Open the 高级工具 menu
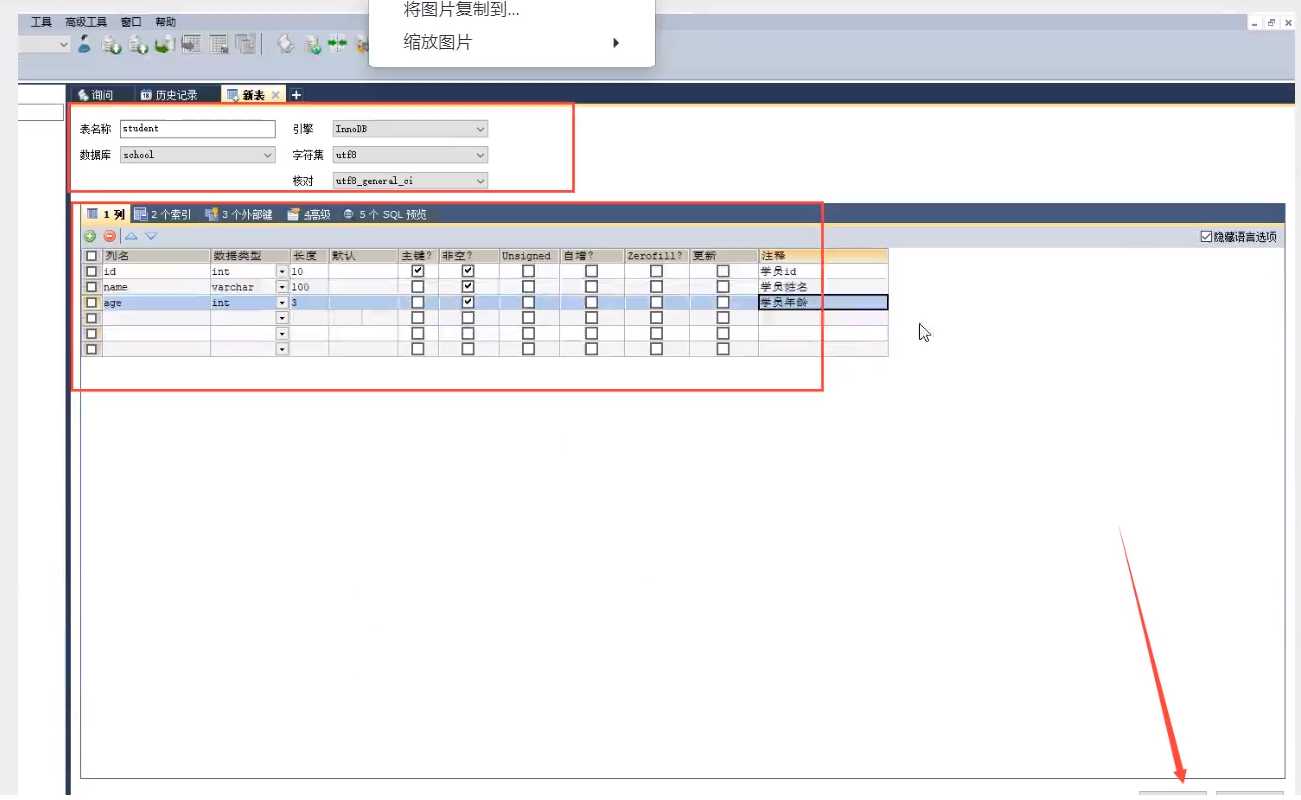This screenshot has height=800, width=1301. point(86,22)
